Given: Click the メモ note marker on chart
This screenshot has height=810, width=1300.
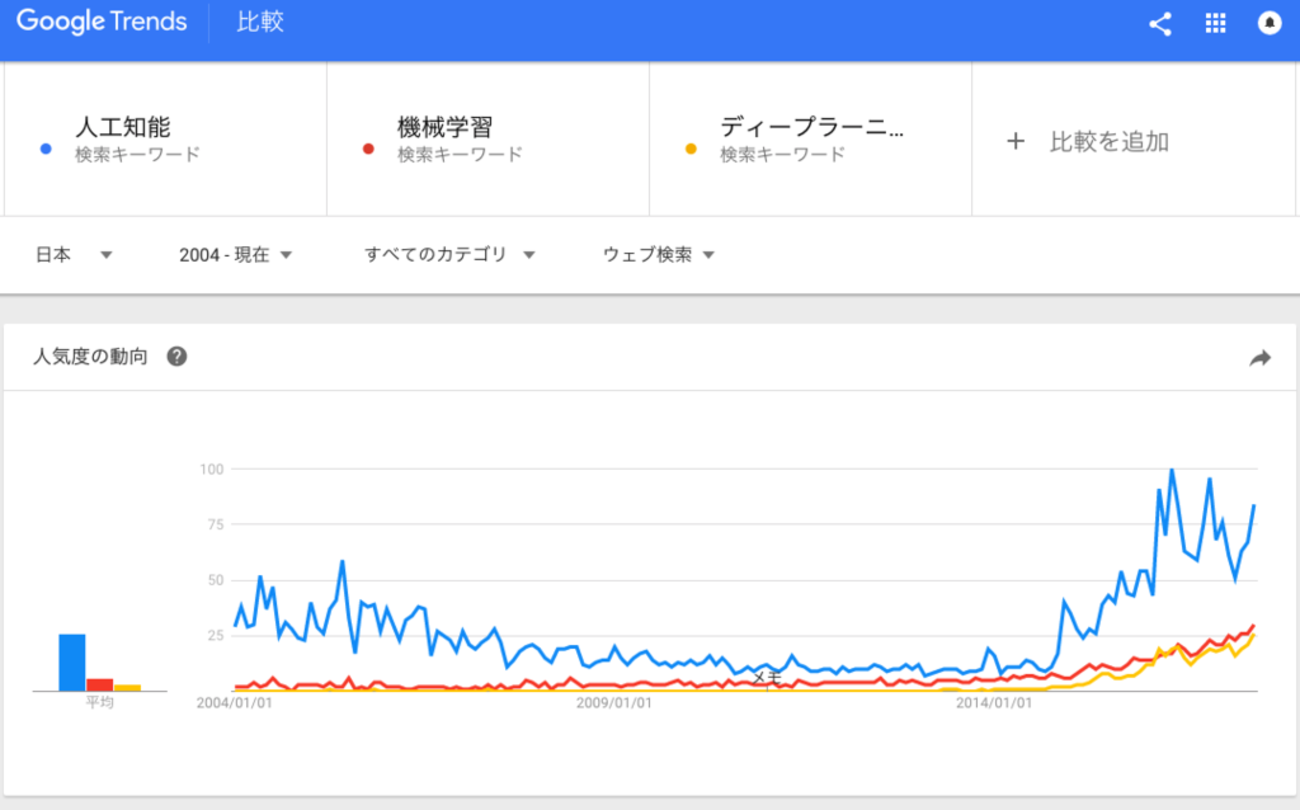Looking at the screenshot, I should [766, 678].
